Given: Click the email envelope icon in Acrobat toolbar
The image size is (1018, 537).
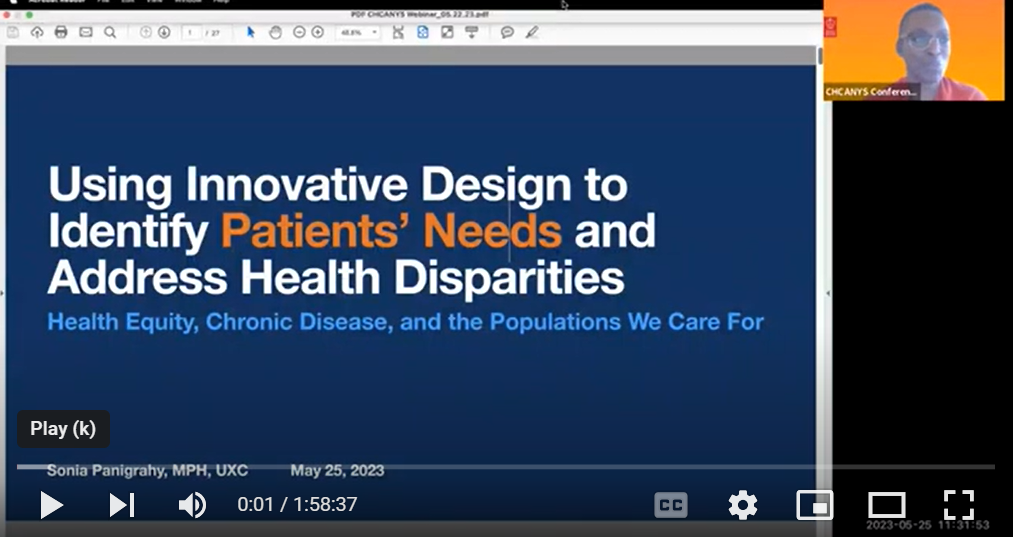Looking at the screenshot, I should point(86,32).
